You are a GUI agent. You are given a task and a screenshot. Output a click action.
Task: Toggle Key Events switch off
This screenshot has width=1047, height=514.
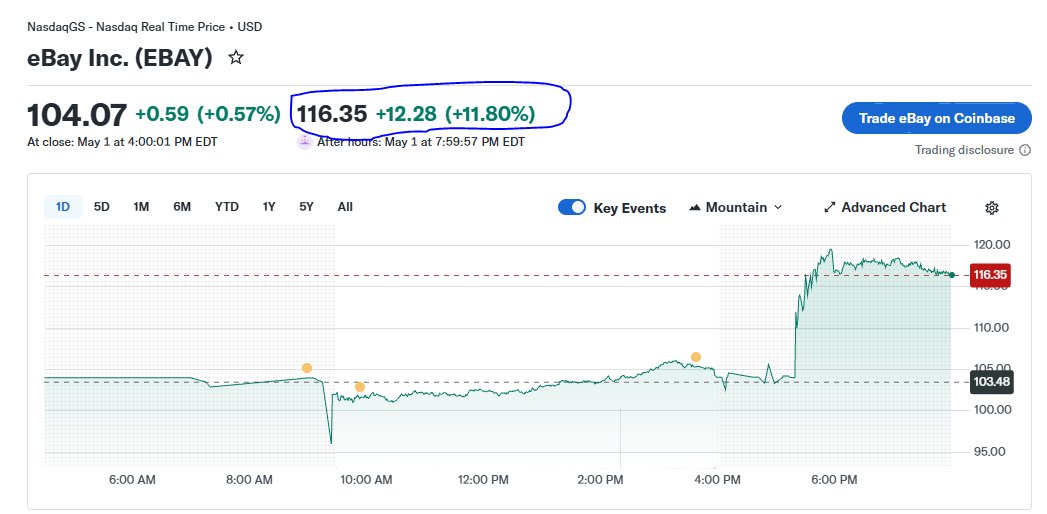point(572,208)
